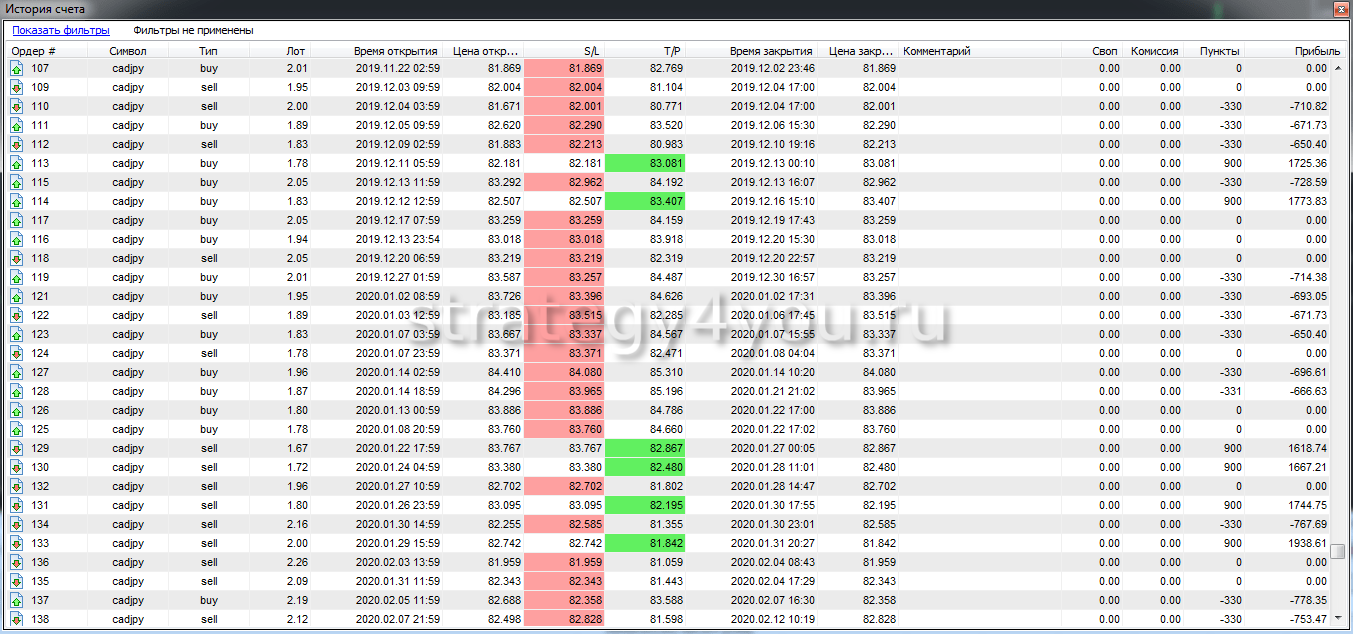Open the Показать фильтры link
1353x635 pixels.
[x=60, y=31]
